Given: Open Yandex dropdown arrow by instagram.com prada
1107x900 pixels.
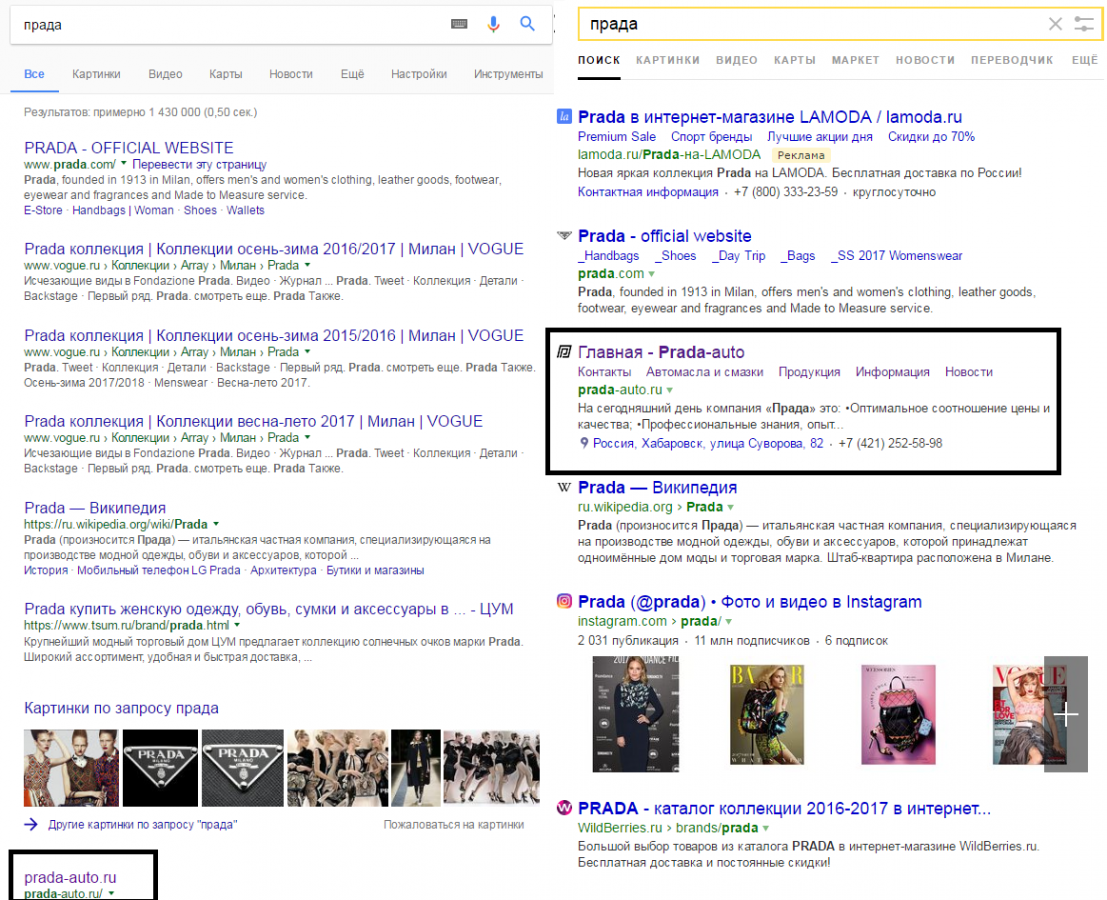Looking at the screenshot, I should (729, 622).
